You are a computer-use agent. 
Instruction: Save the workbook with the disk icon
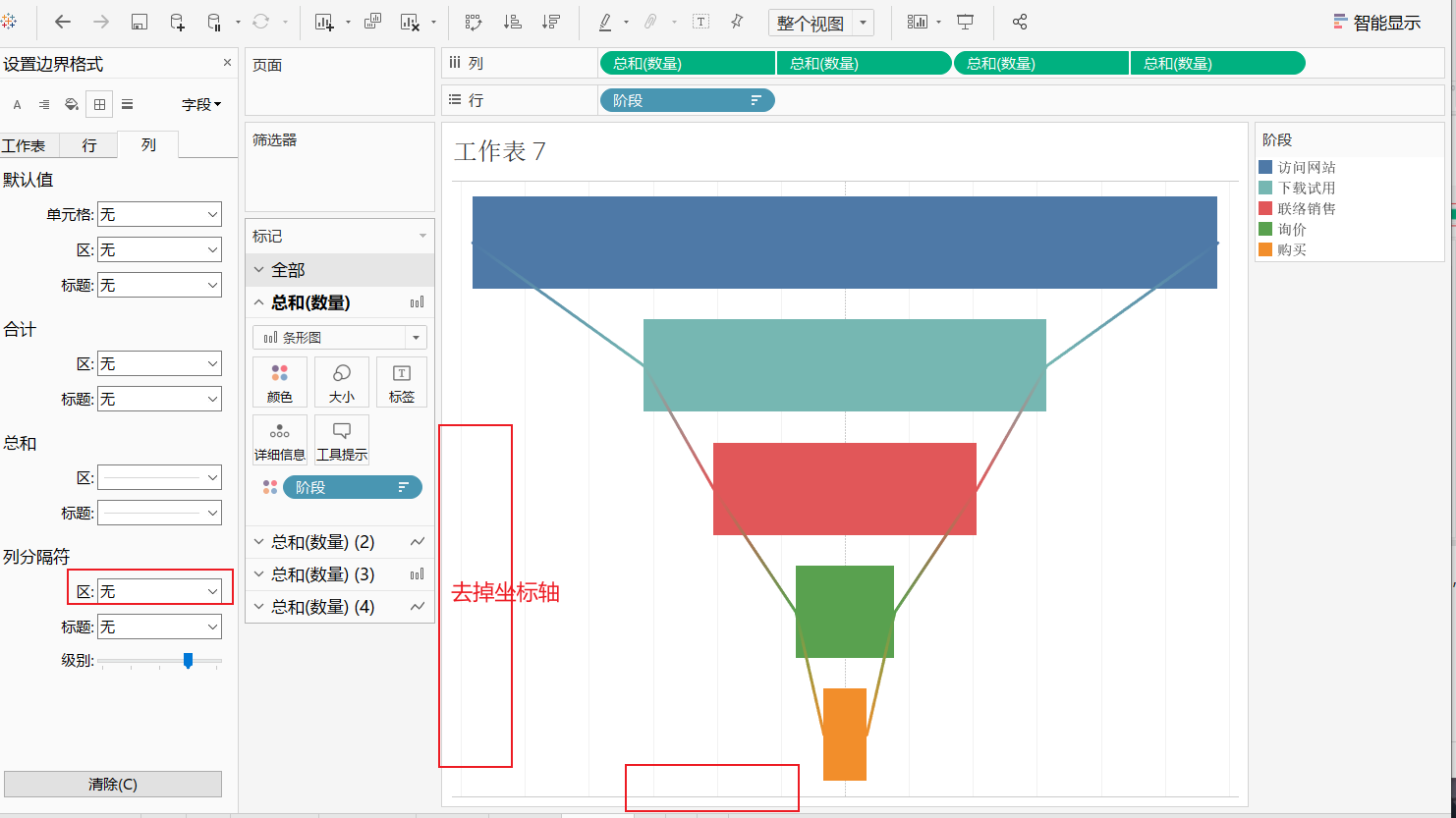coord(140,22)
